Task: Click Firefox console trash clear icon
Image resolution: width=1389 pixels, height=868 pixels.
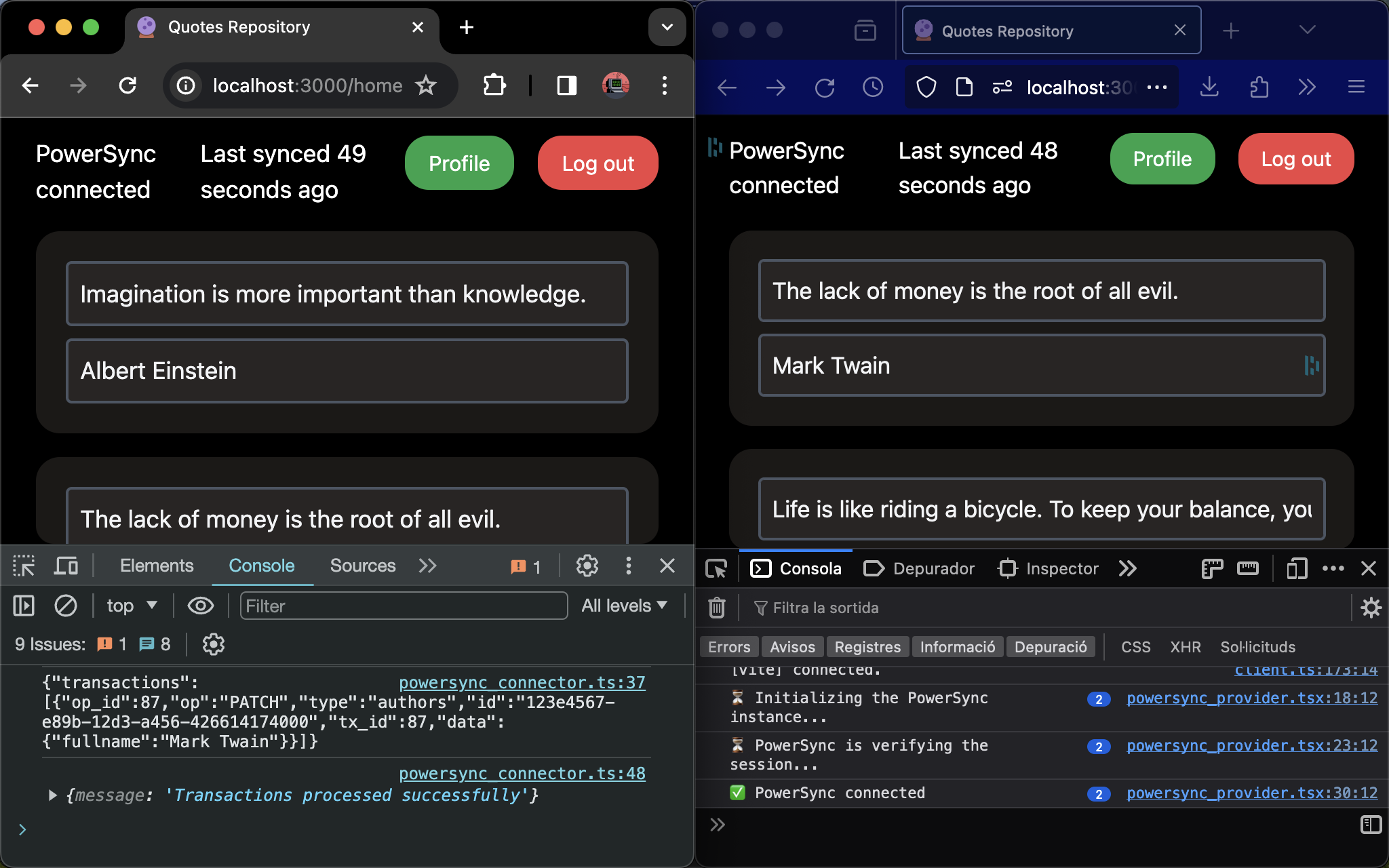Action: pos(717,608)
